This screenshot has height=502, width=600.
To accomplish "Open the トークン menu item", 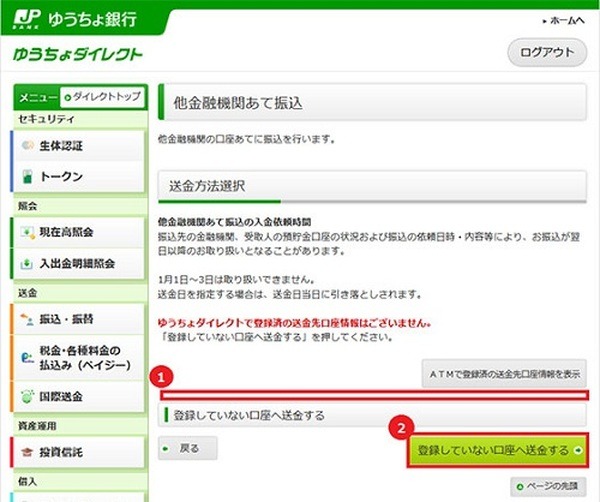I will click(x=78, y=177).
